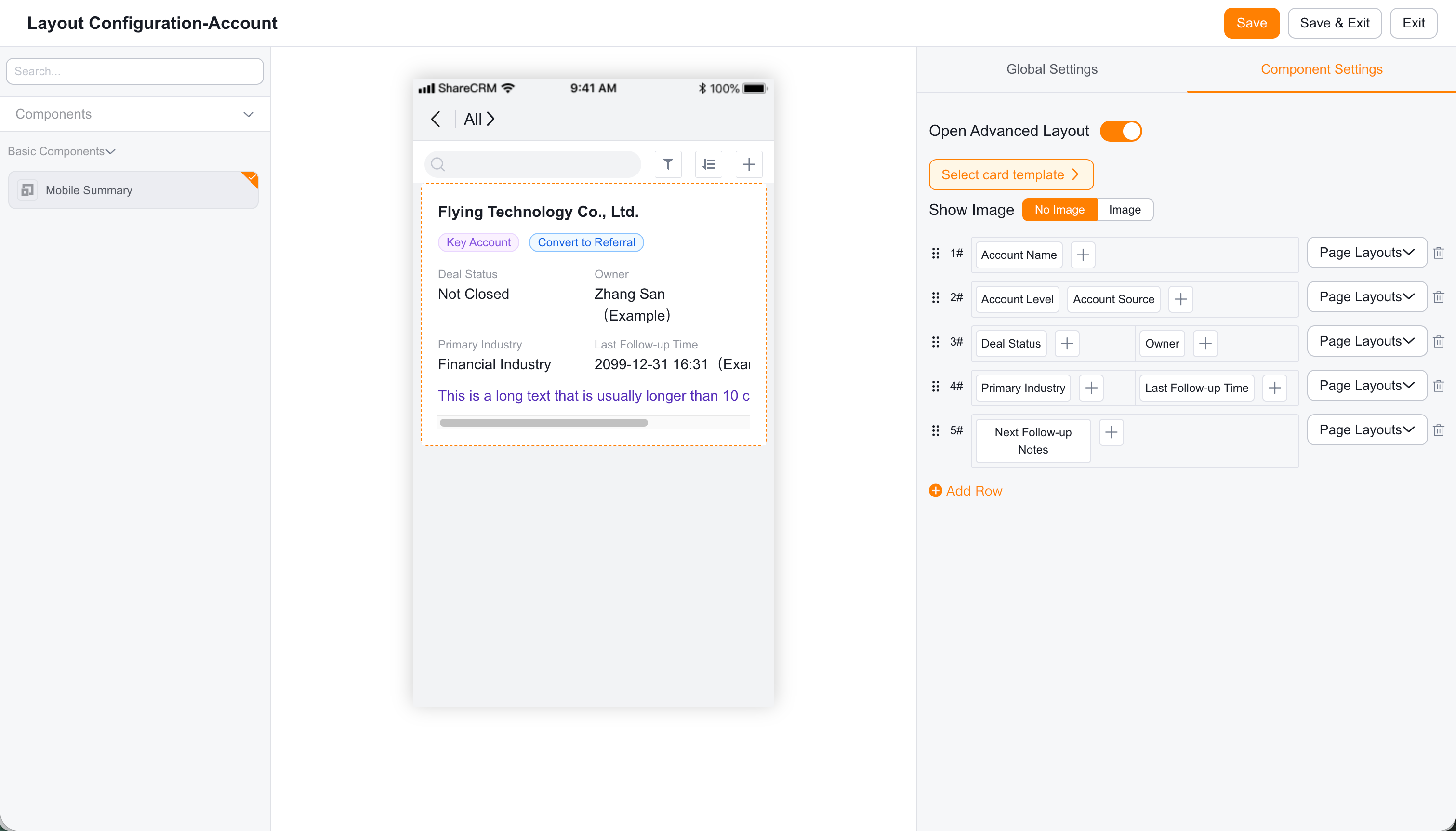Click the back arrow in phone preview header
The width and height of the screenshot is (1456, 831).
[436, 119]
